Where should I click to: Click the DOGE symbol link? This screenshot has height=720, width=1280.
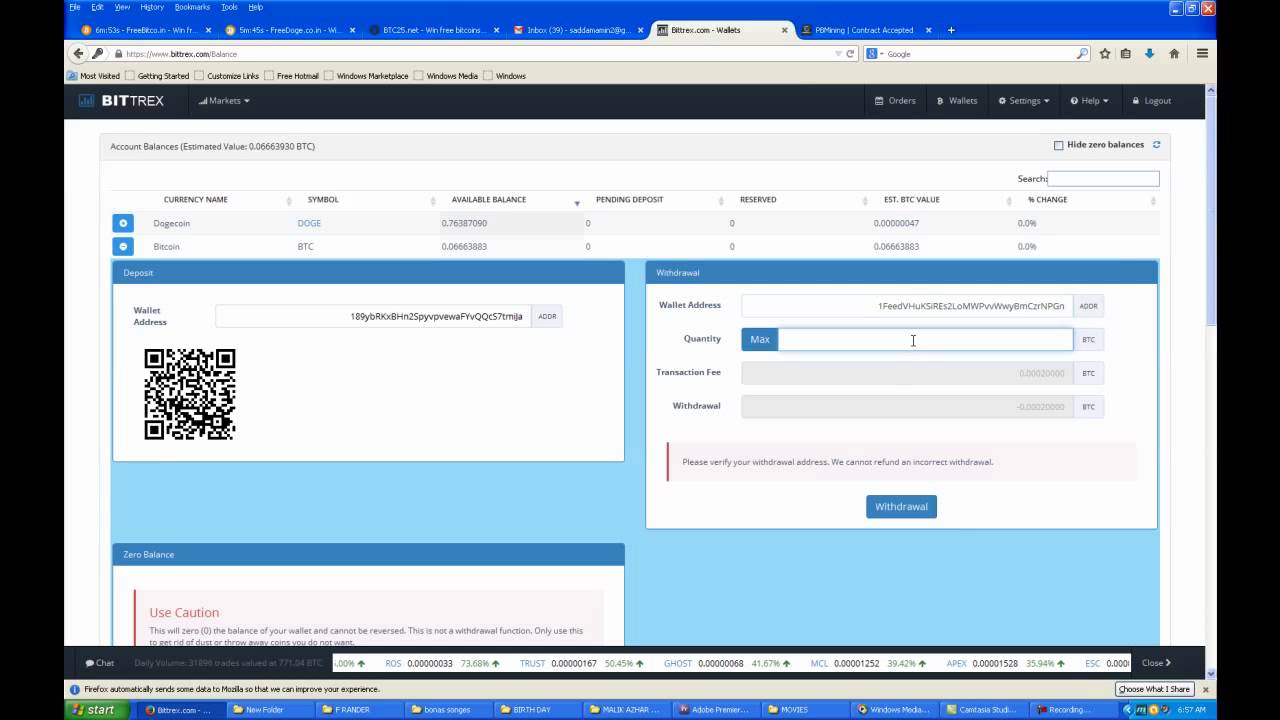tap(309, 223)
